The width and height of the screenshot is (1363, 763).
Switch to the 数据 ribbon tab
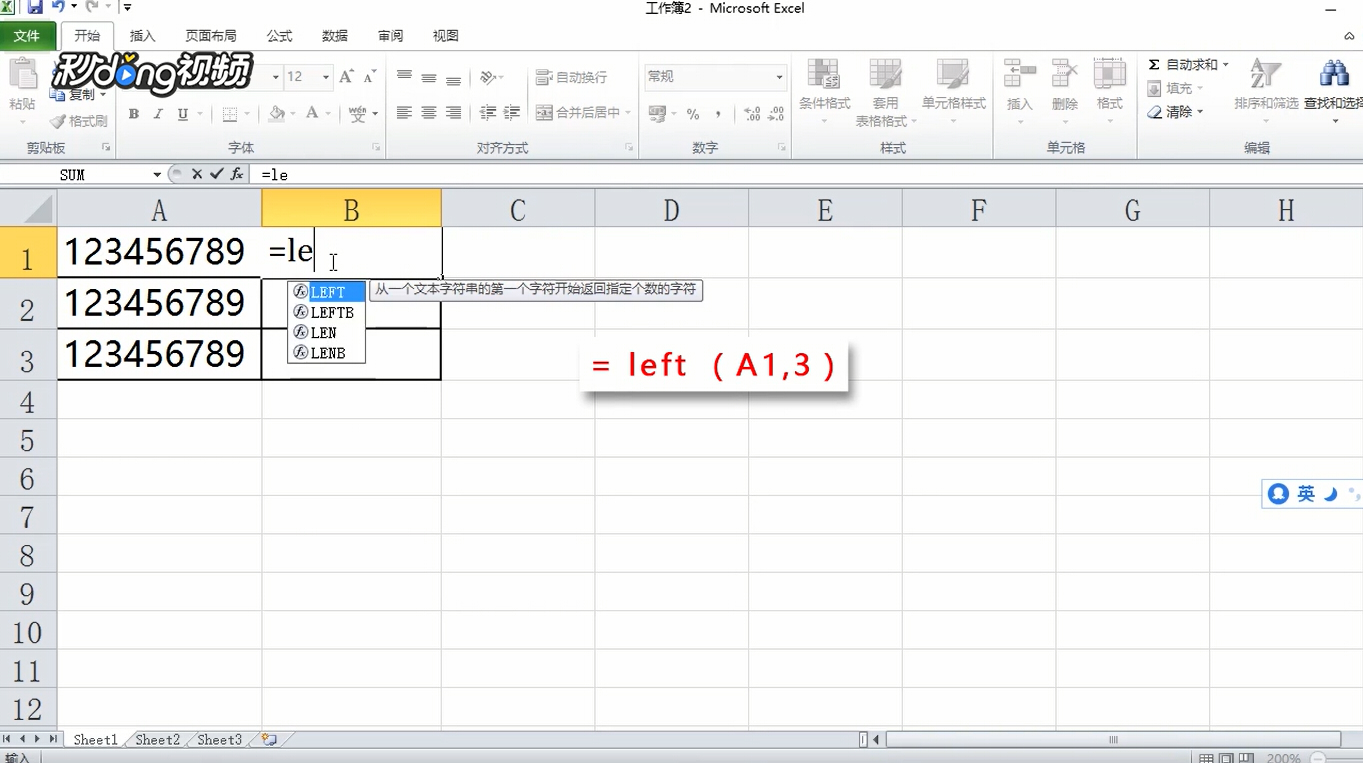point(335,36)
